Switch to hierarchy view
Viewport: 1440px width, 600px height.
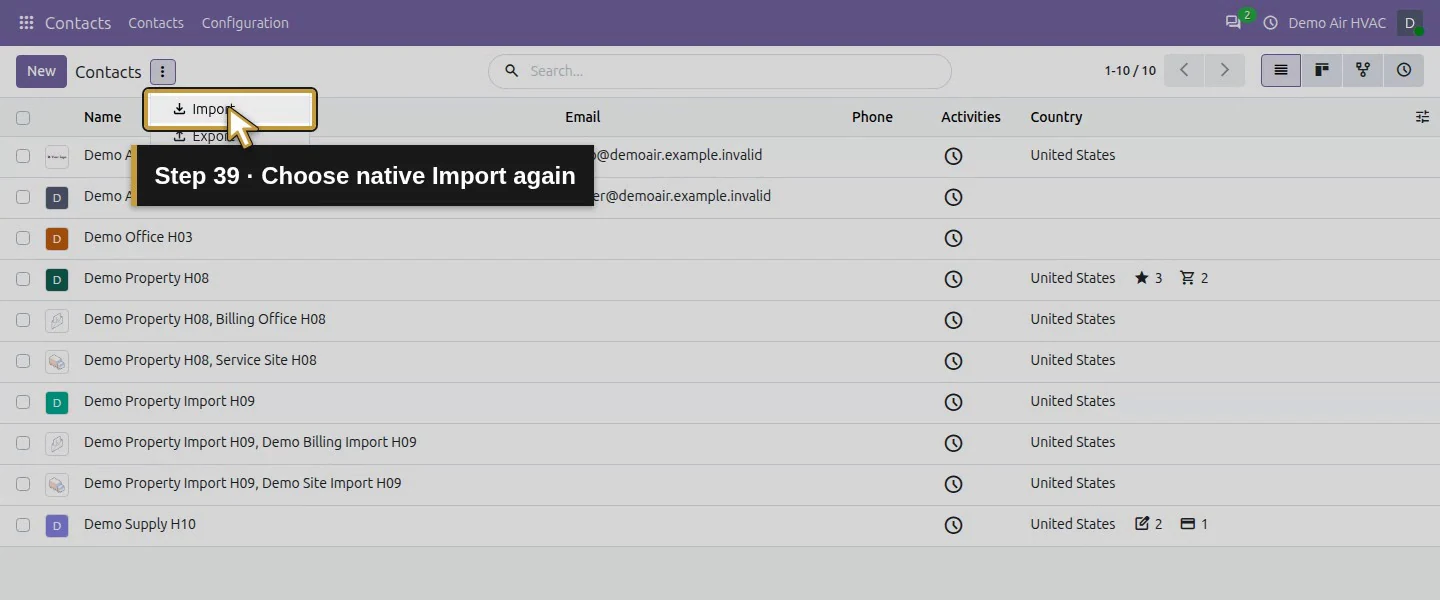[1363, 70]
